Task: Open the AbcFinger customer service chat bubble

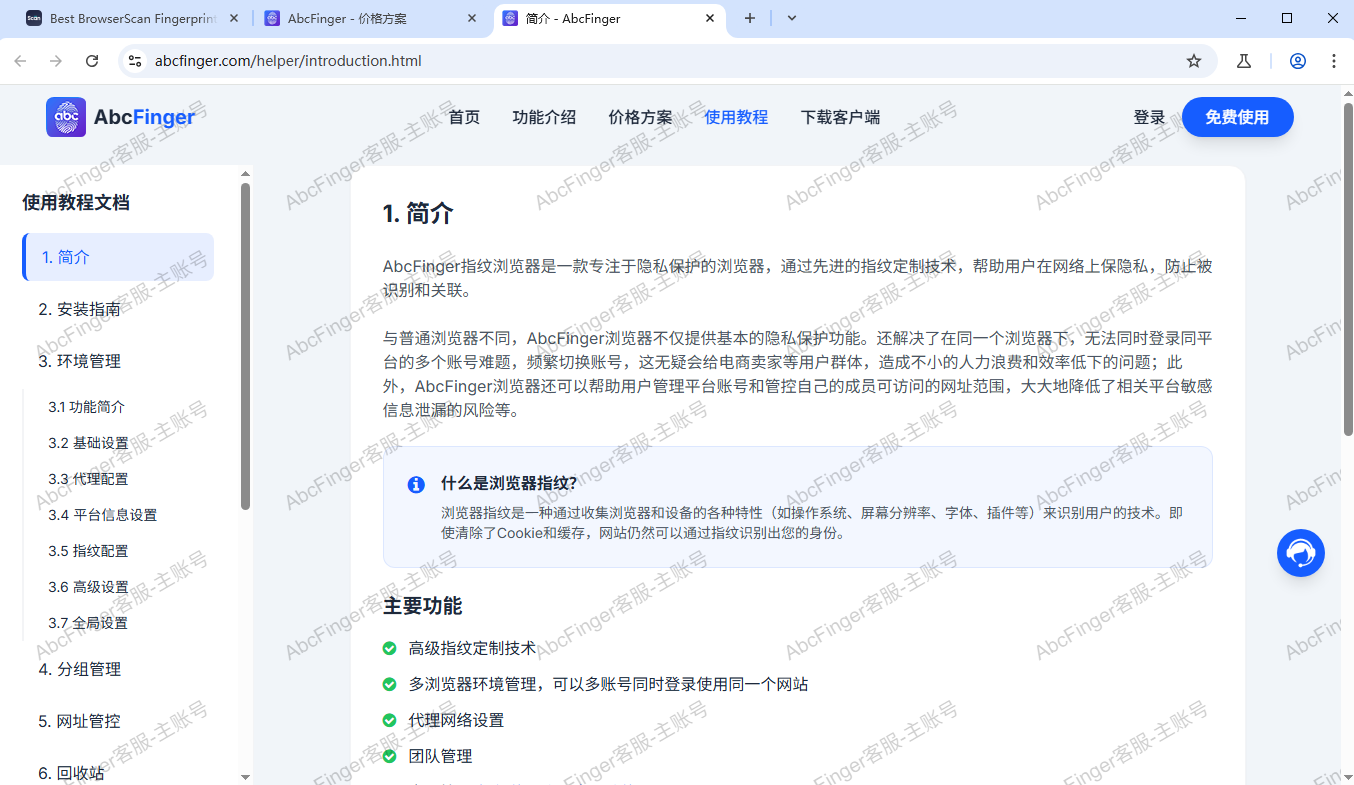Action: pos(1300,553)
